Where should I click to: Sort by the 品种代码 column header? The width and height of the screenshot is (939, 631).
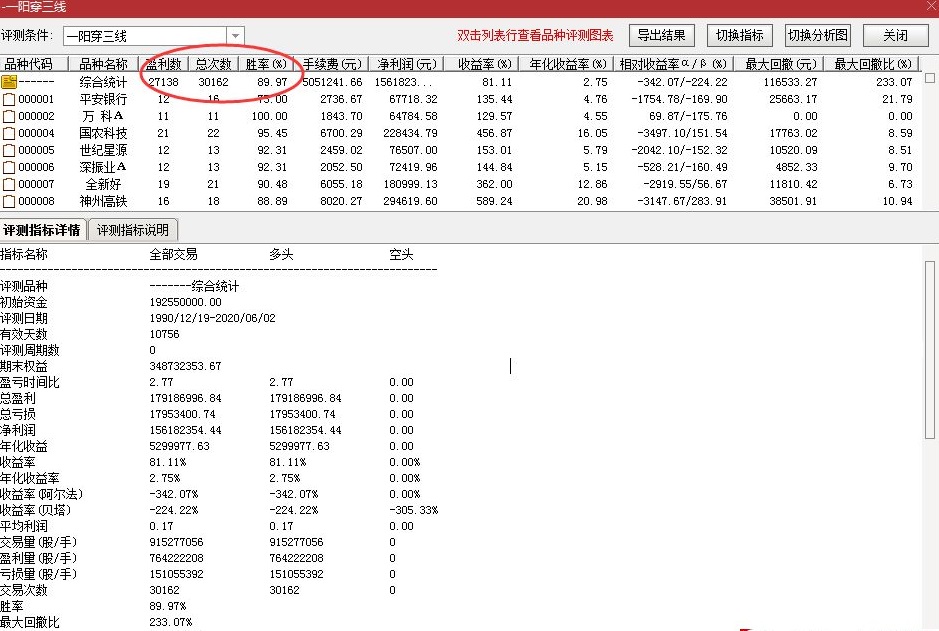pos(34,64)
